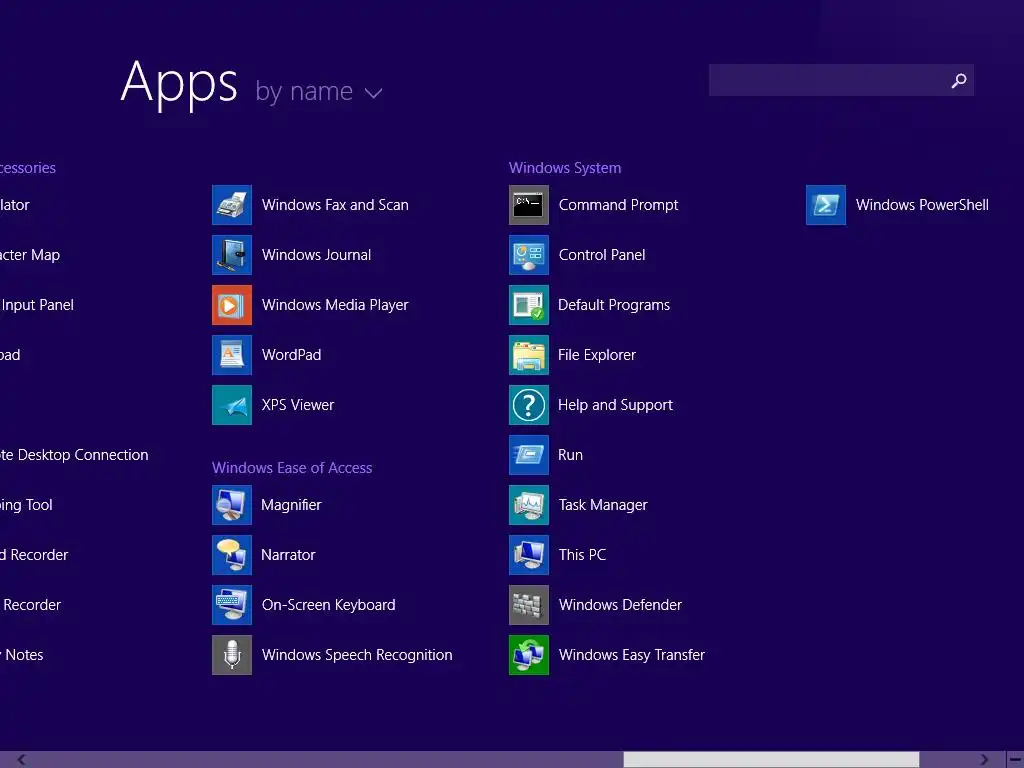The width and height of the screenshot is (1024, 768).
Task: Open the Run dialog icon
Action: (529, 455)
